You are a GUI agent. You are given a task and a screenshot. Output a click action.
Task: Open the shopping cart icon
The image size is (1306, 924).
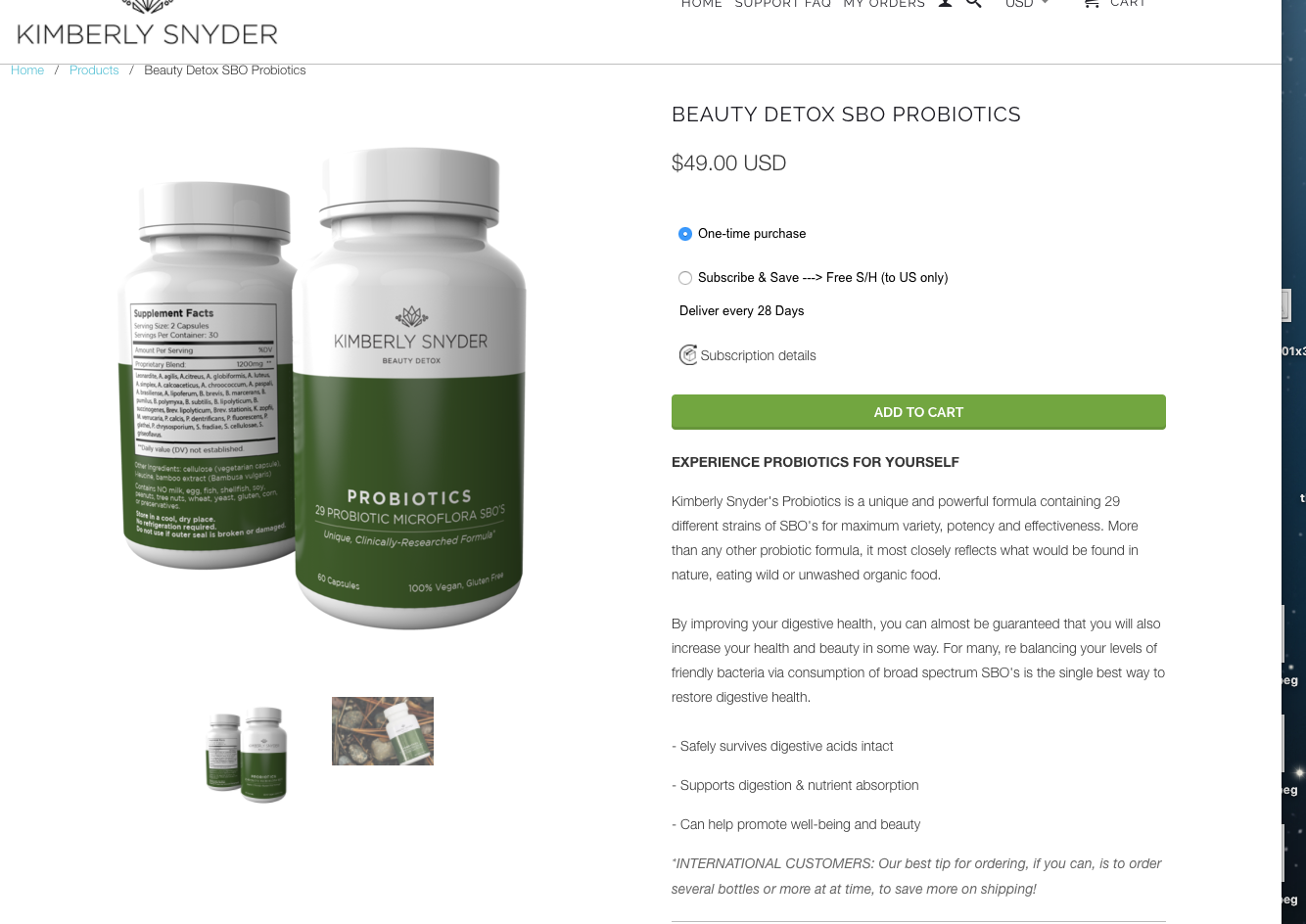point(1091,4)
